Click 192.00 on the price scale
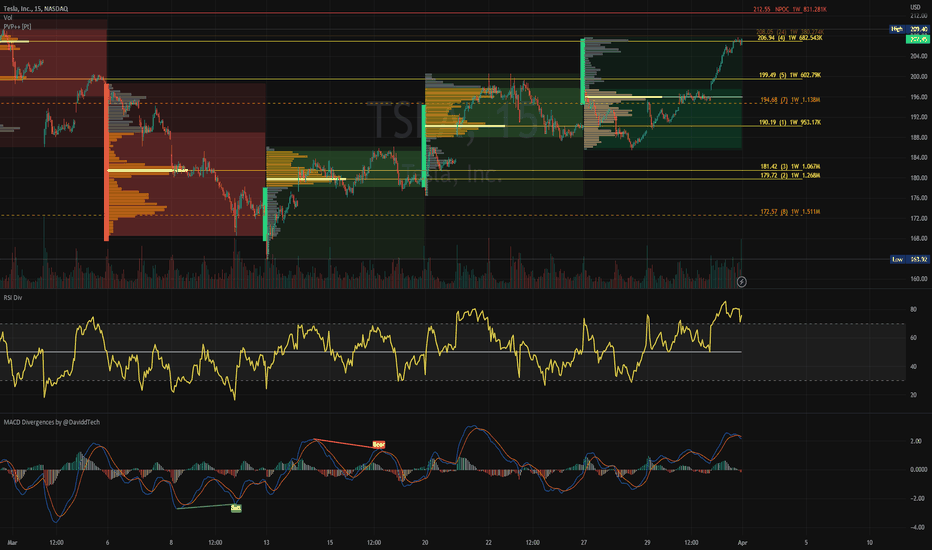Image resolution: width=932 pixels, height=550 pixels. pyautogui.click(x=918, y=117)
